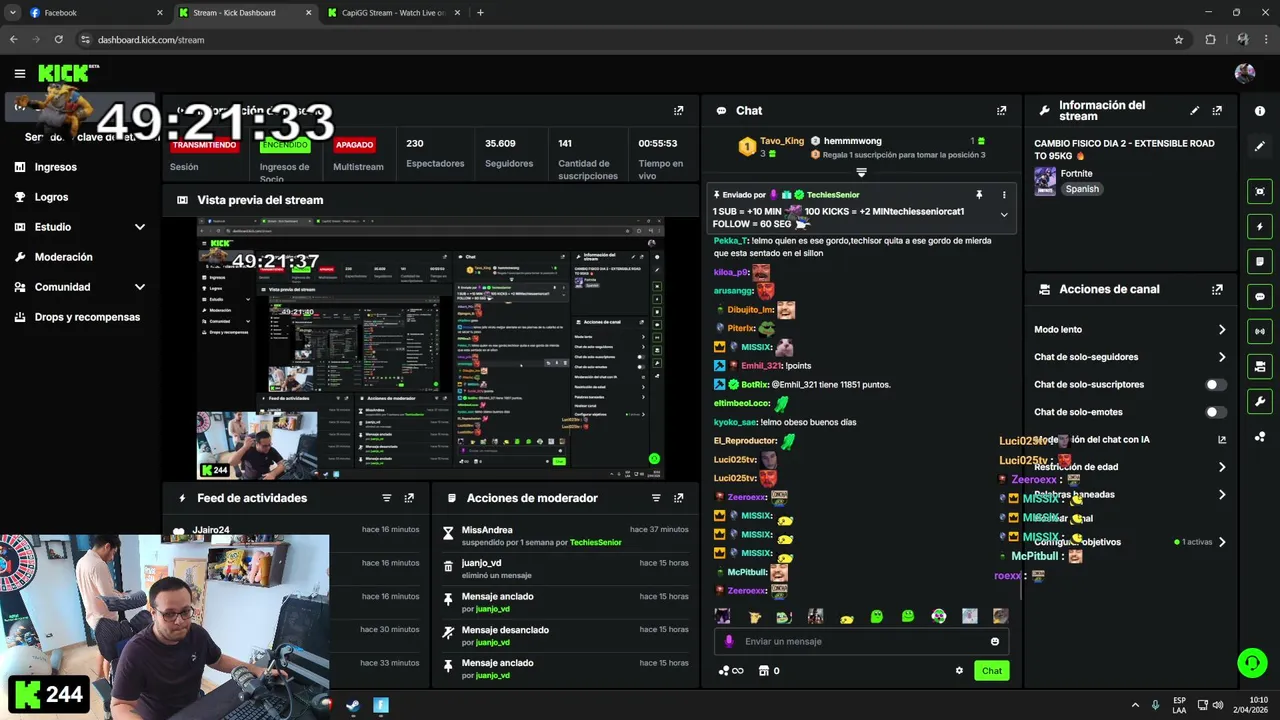Open Modo lento options arrow
Image resolution: width=1280 pixels, height=720 pixels.
(x=1222, y=330)
